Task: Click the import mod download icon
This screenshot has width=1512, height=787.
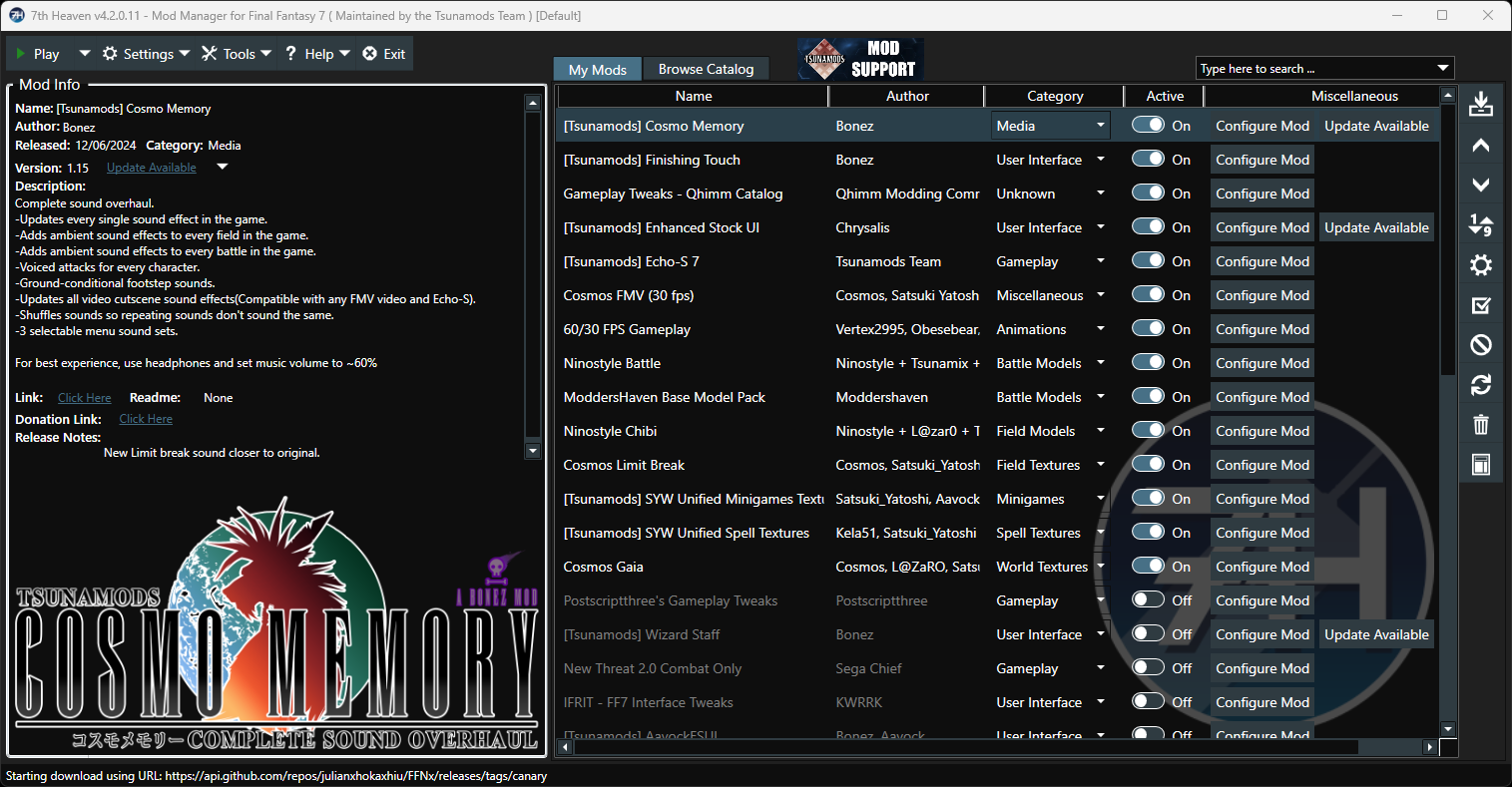Action: coord(1481,104)
